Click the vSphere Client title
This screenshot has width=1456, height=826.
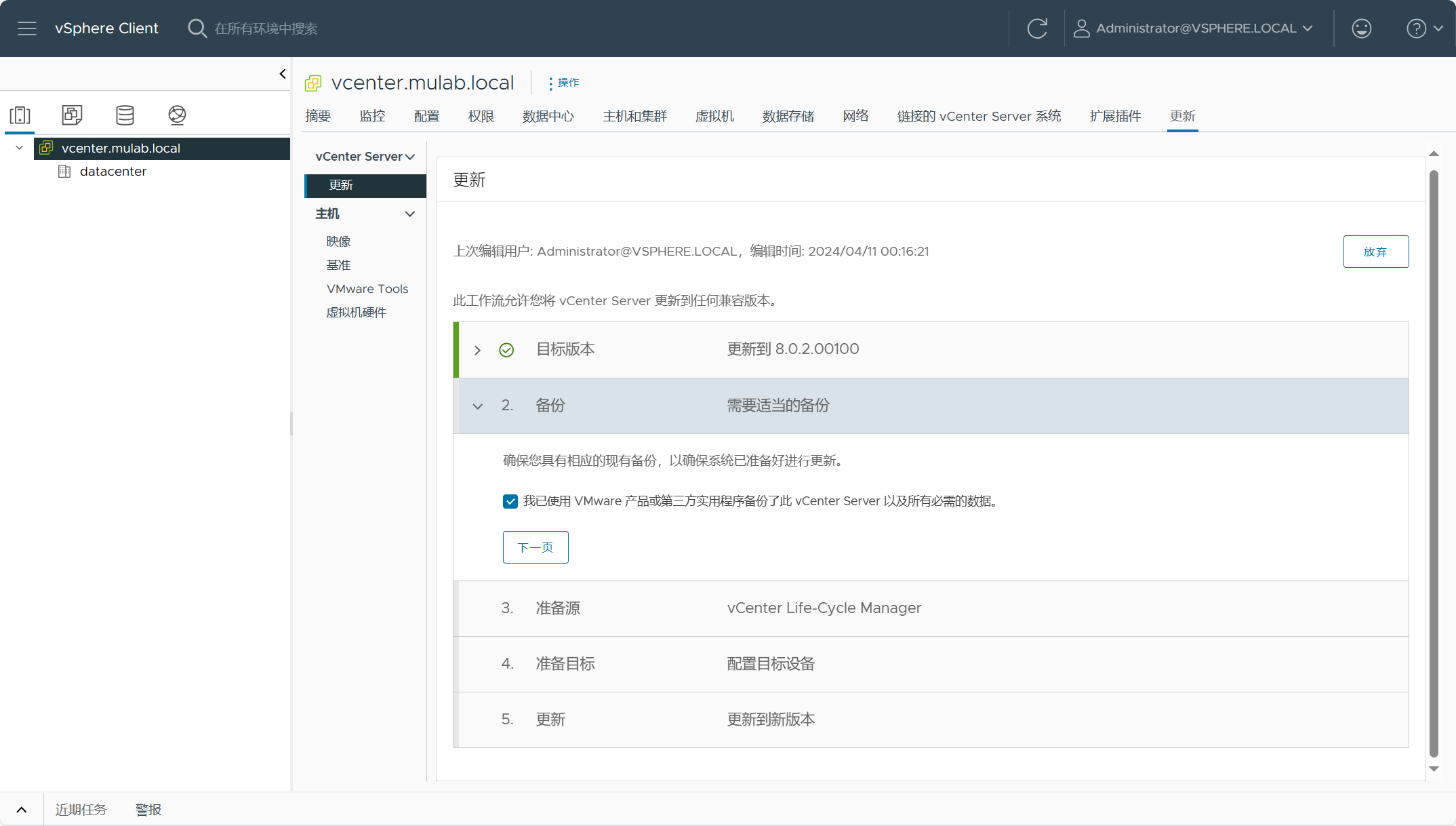[x=106, y=28]
